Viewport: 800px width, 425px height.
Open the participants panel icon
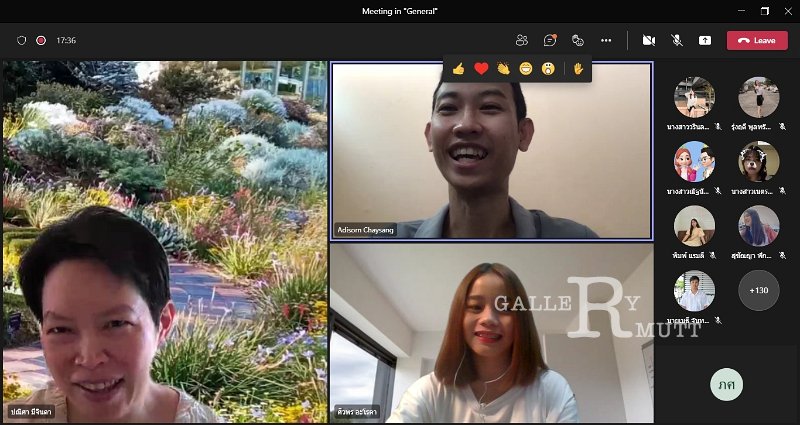[521, 40]
